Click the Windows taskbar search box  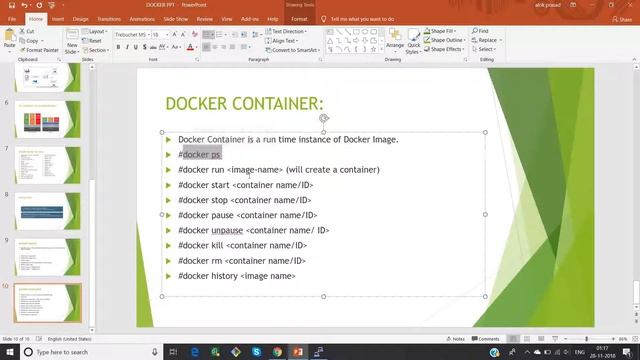91,352
